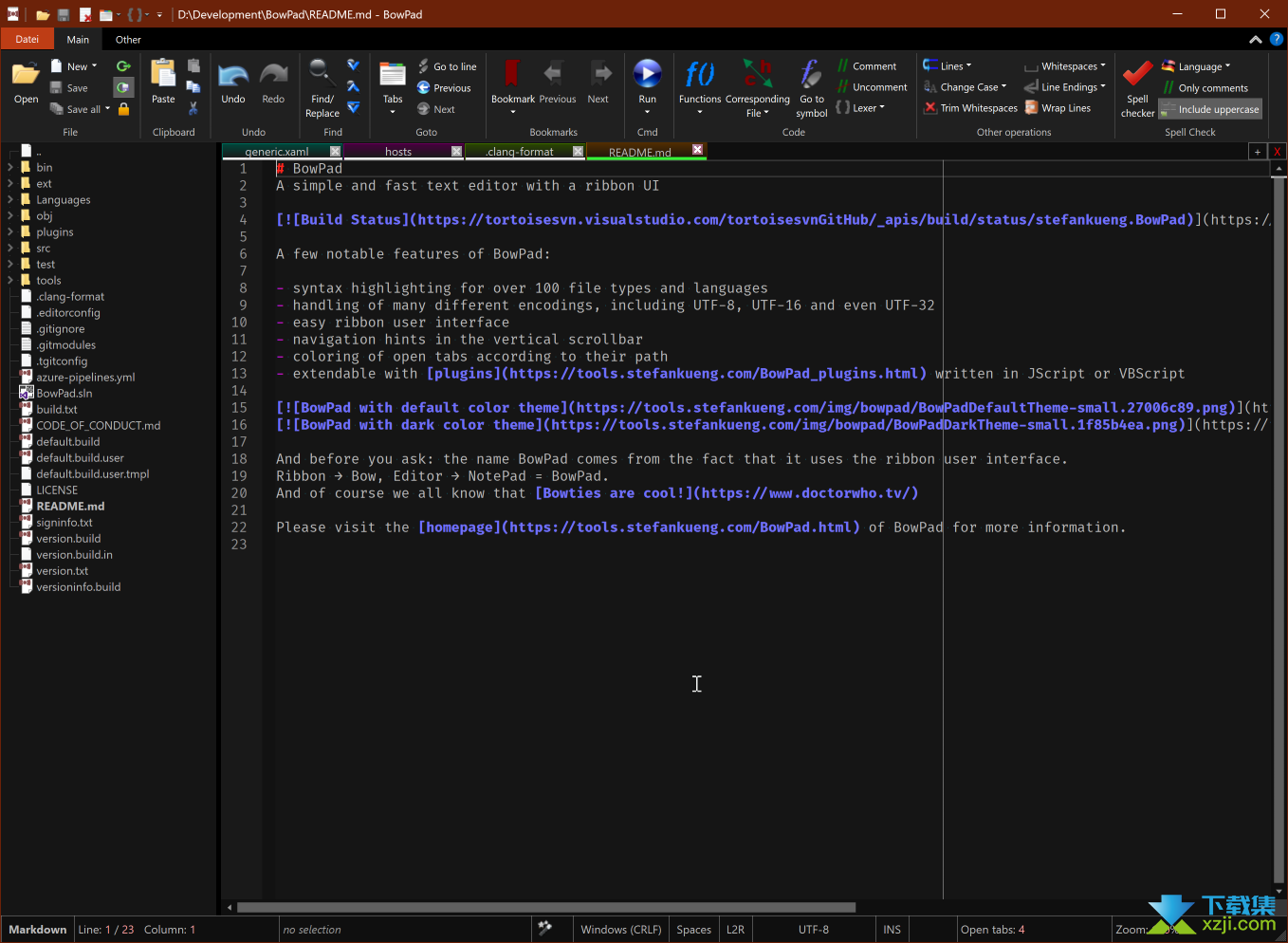Switch to the Other ribbon tab
The image size is (1288, 943).
coord(128,40)
